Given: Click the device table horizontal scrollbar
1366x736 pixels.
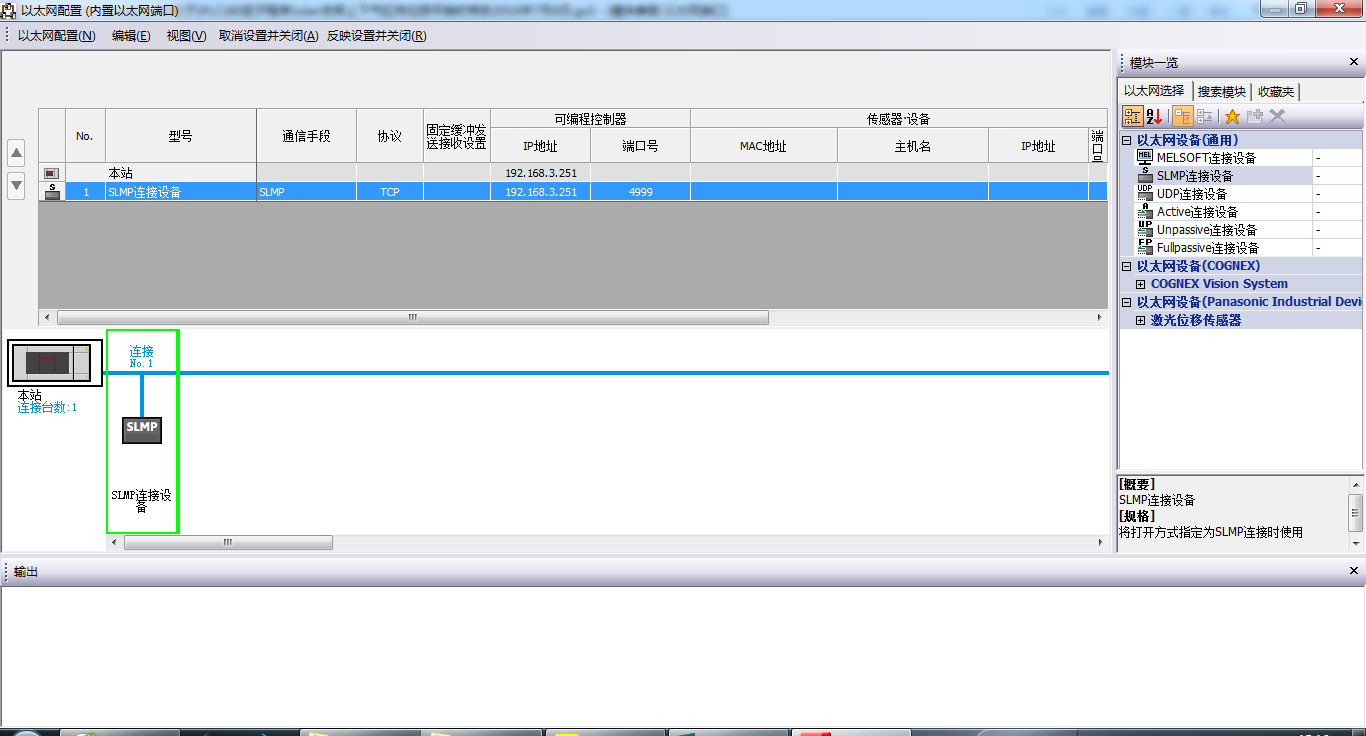Looking at the screenshot, I should (412, 318).
